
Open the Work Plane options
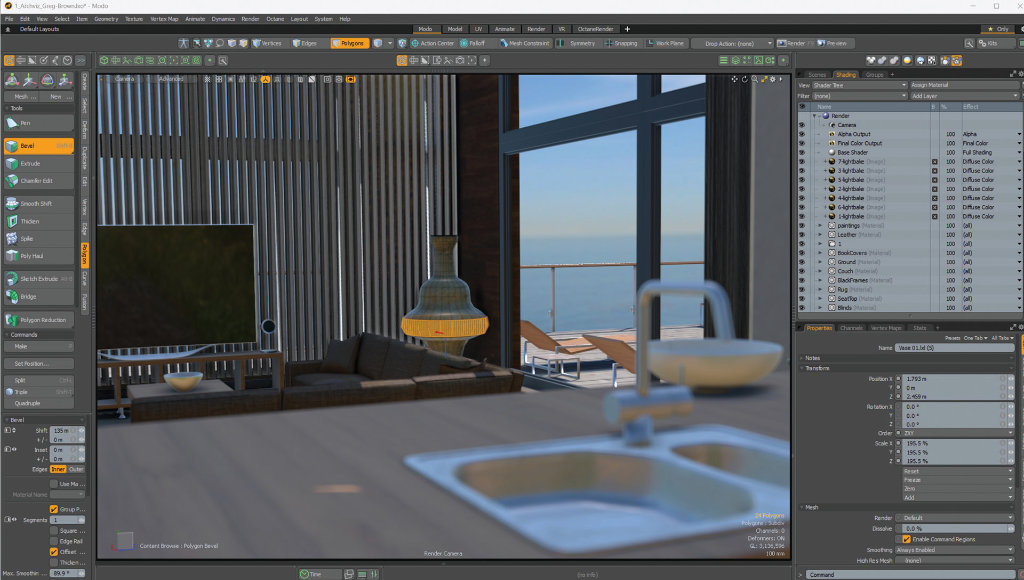(665, 43)
